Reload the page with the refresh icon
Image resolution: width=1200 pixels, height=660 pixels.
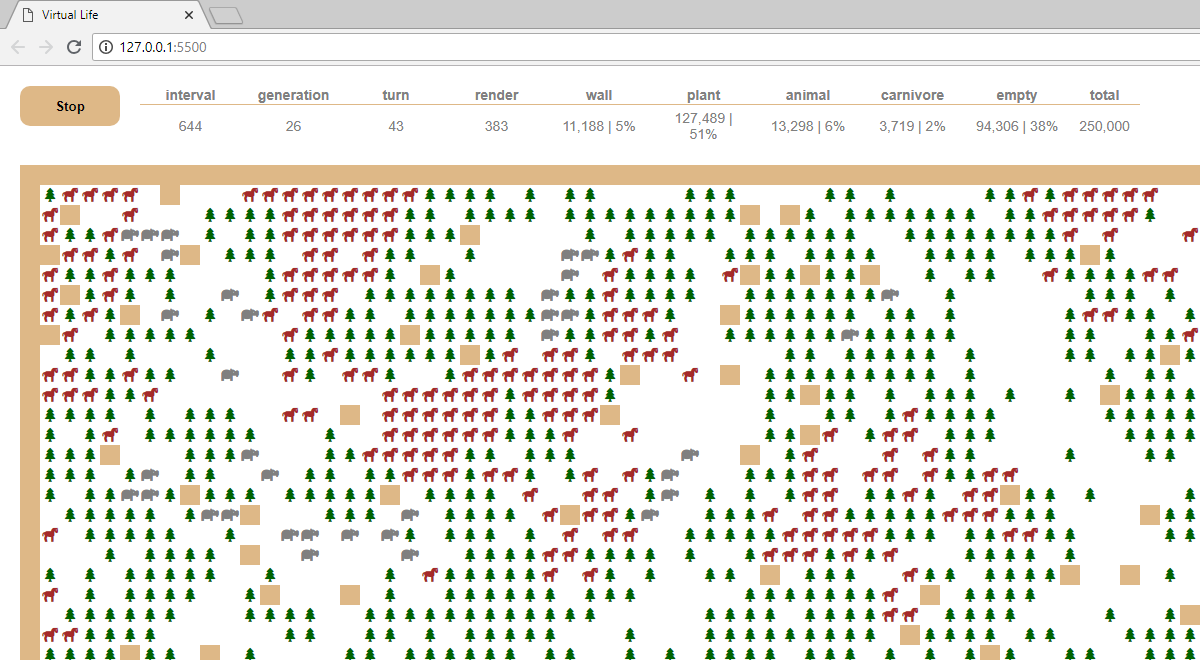73,47
